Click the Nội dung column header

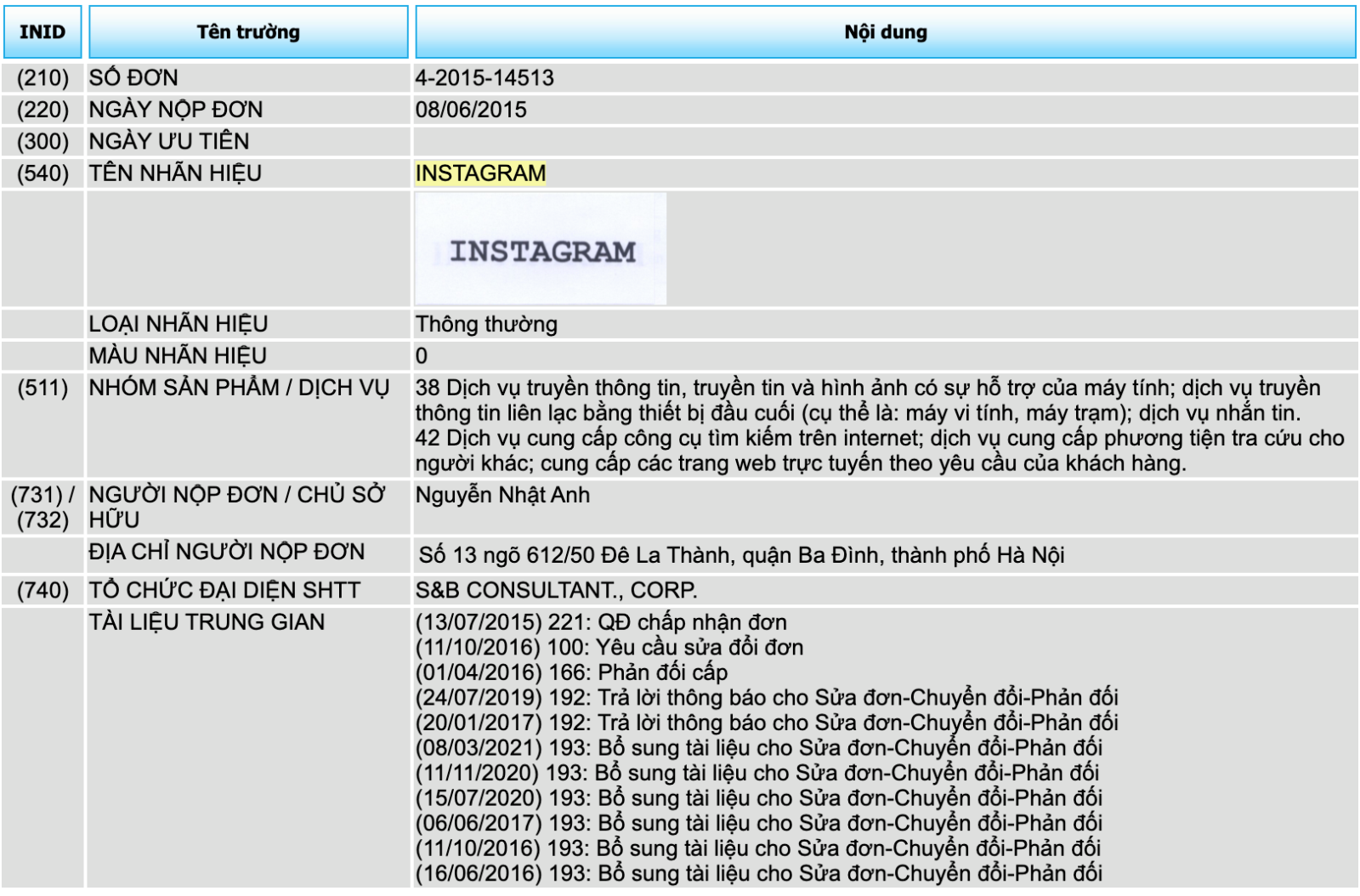[886, 32]
